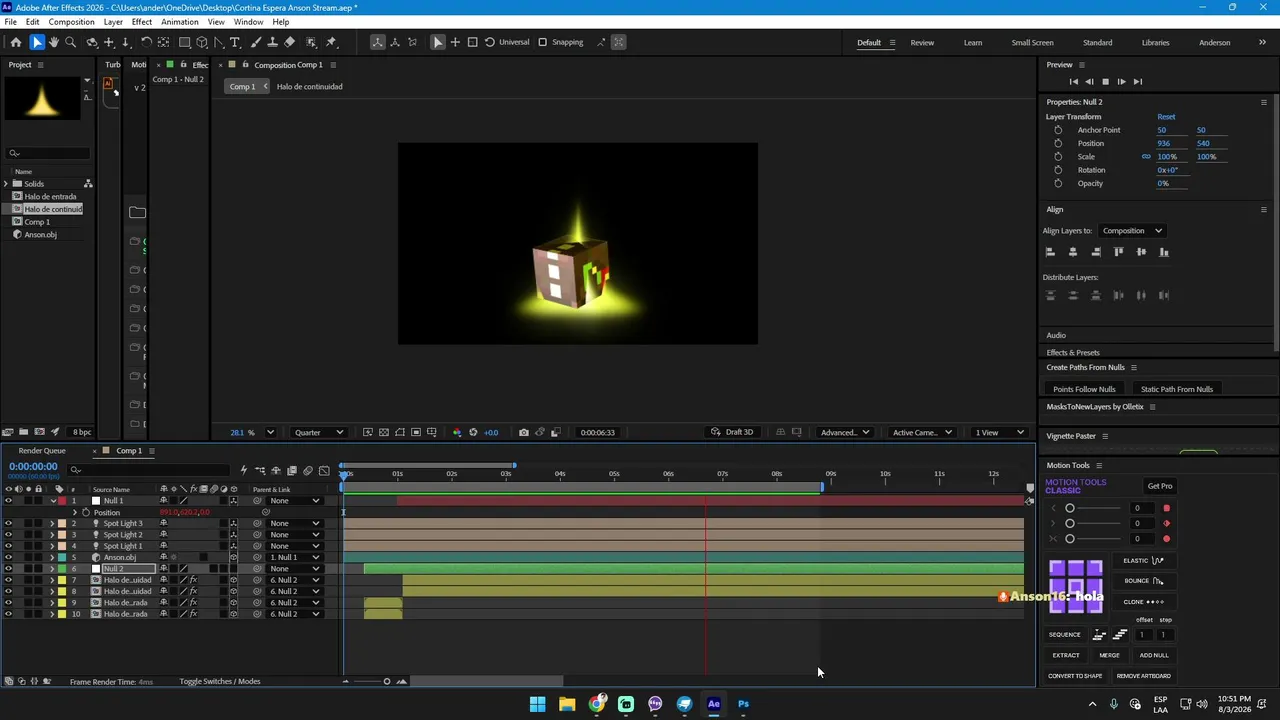This screenshot has width=1280, height=720.
Task: Select the Home icon in the toolbar
Action: pos(15,42)
